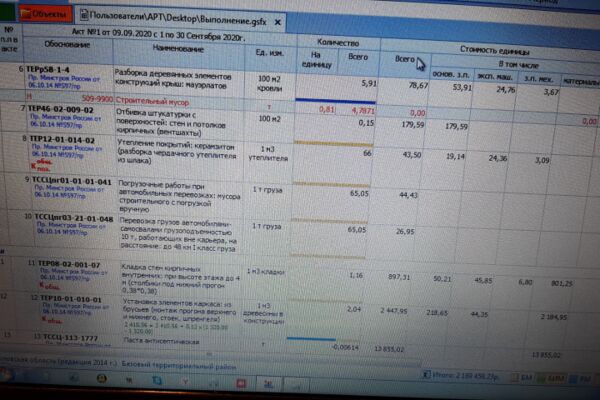Image resolution: width=600 pixels, height=400 pixels.
Task: Close the Выполнение.gsfx tab with the X
Action: (x=277, y=23)
